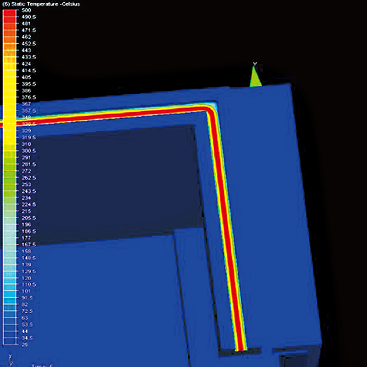Click the legend value 490.5
The width and height of the screenshot is (367, 367).
(x=29, y=17)
